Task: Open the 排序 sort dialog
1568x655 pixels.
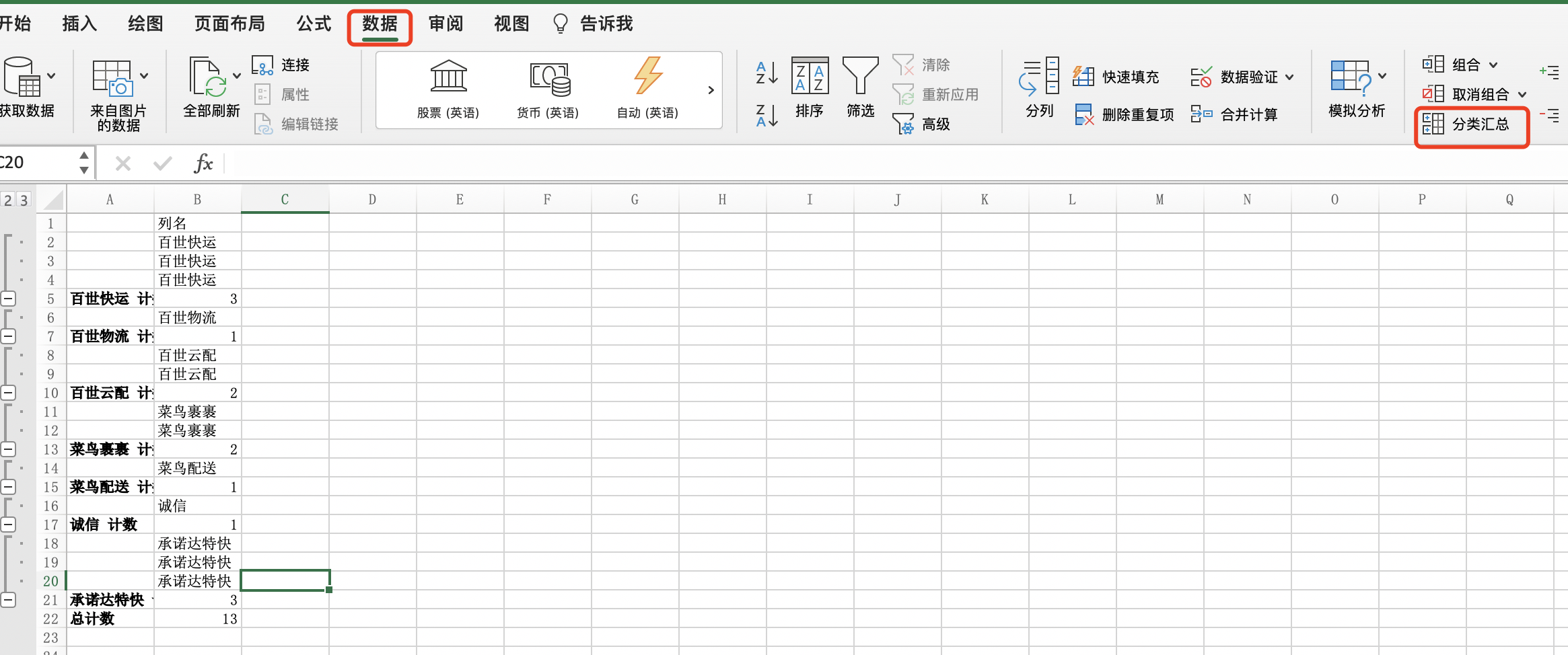Action: pos(810,88)
